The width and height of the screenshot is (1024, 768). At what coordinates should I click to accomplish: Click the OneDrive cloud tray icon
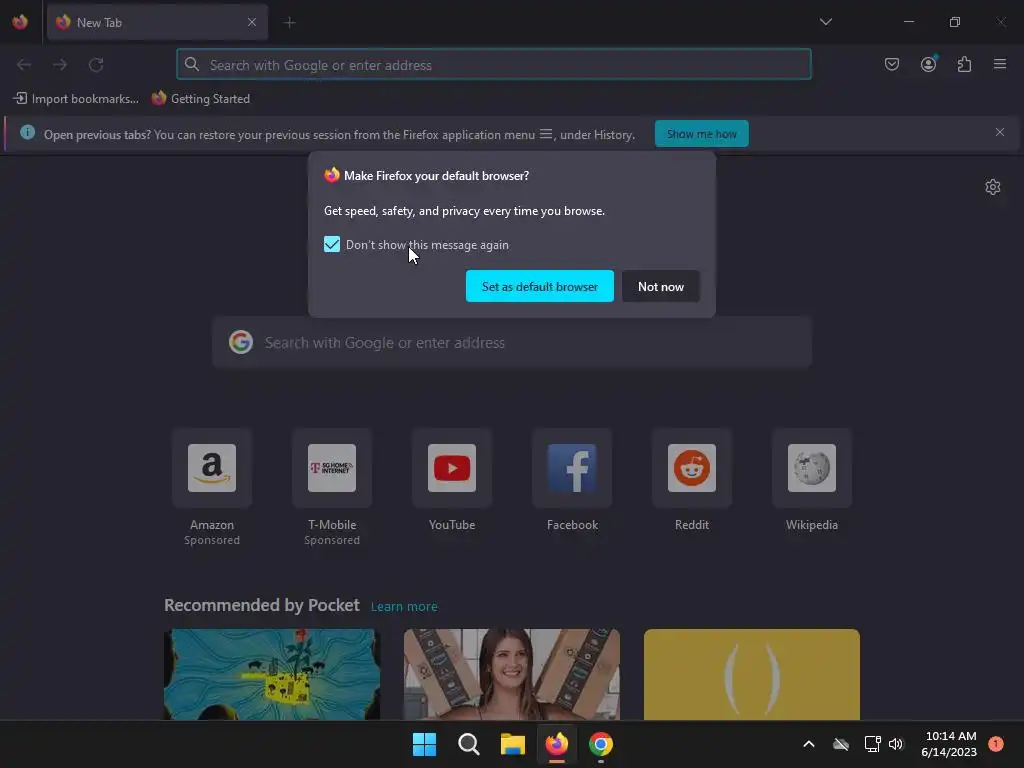click(x=841, y=744)
